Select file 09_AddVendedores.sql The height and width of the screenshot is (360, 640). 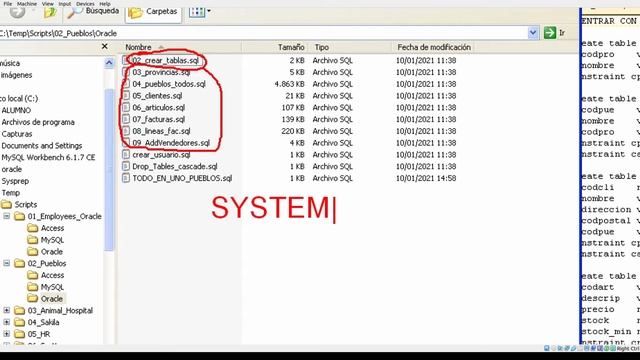[x=171, y=143]
